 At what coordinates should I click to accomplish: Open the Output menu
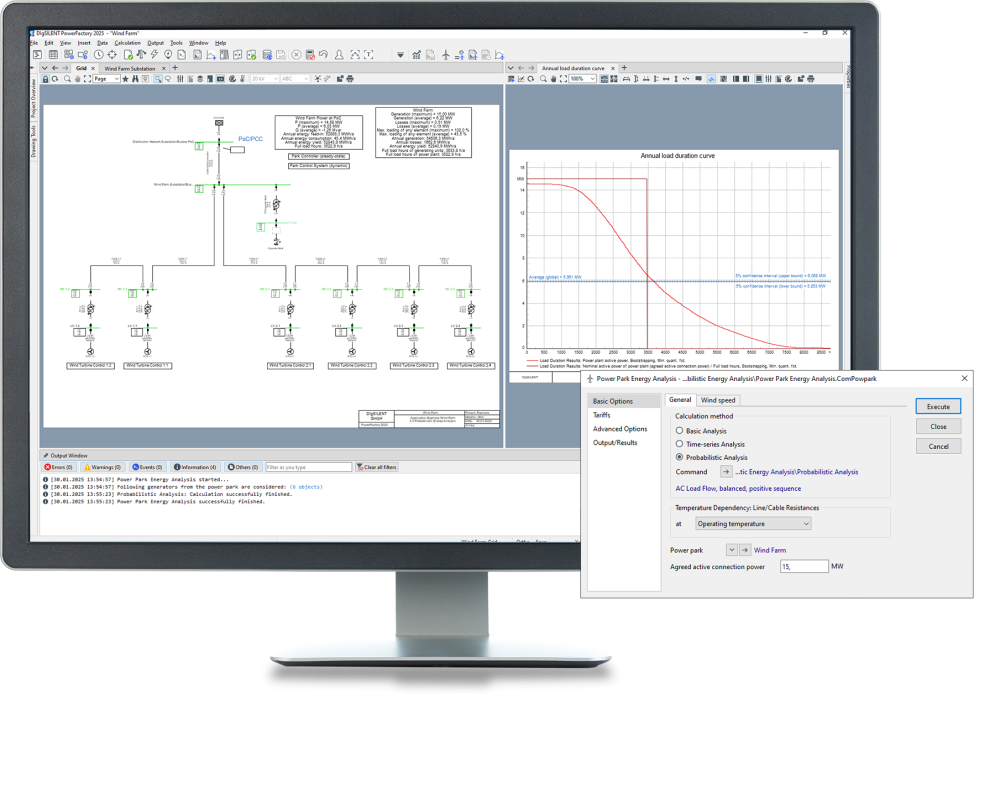point(156,43)
